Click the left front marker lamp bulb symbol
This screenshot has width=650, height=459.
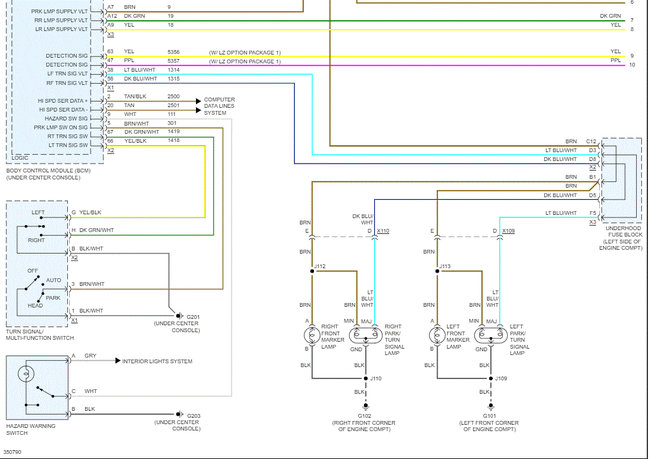tap(437, 335)
